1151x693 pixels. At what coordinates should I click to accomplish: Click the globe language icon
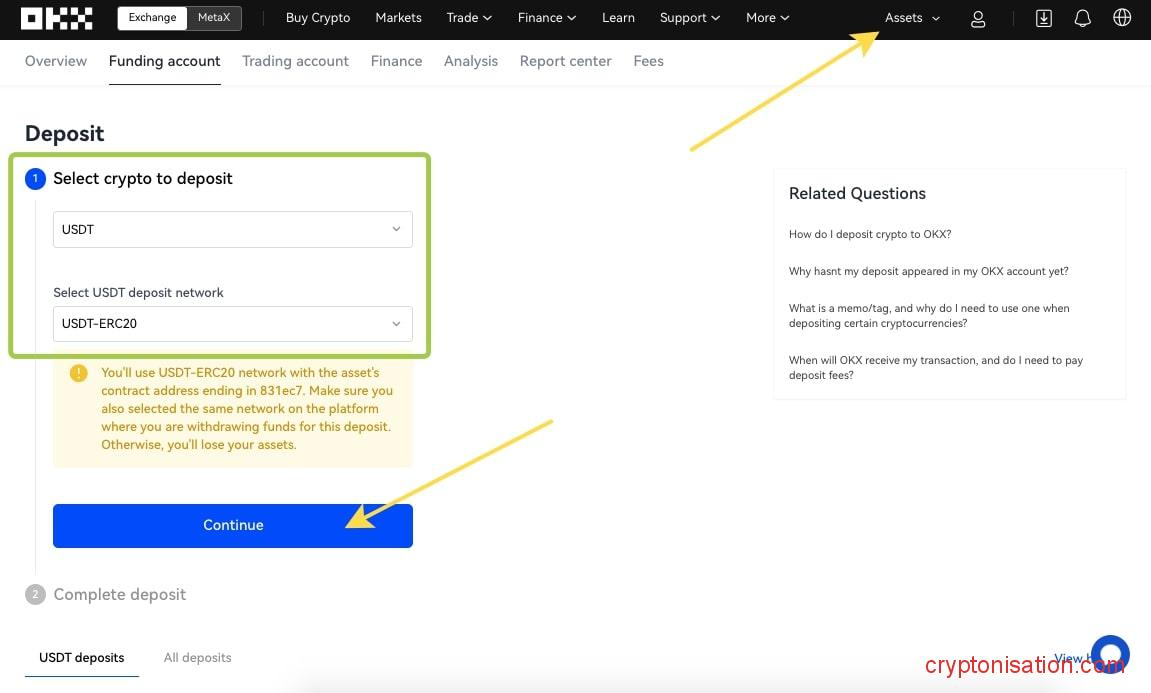coord(1122,18)
